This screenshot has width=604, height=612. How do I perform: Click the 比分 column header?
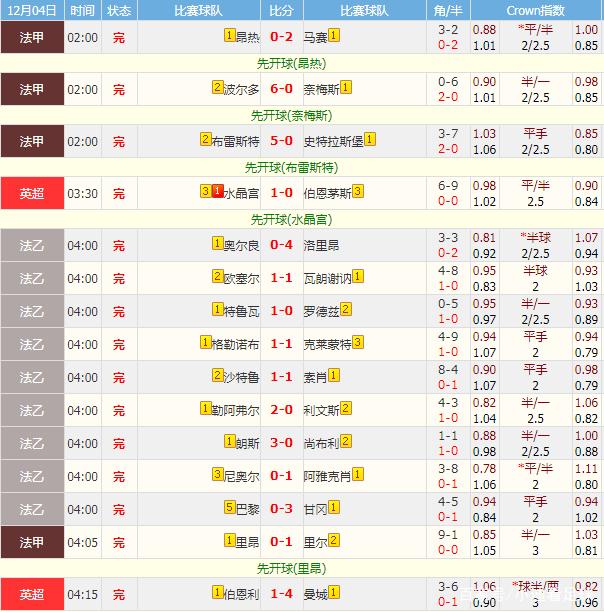pos(281,10)
